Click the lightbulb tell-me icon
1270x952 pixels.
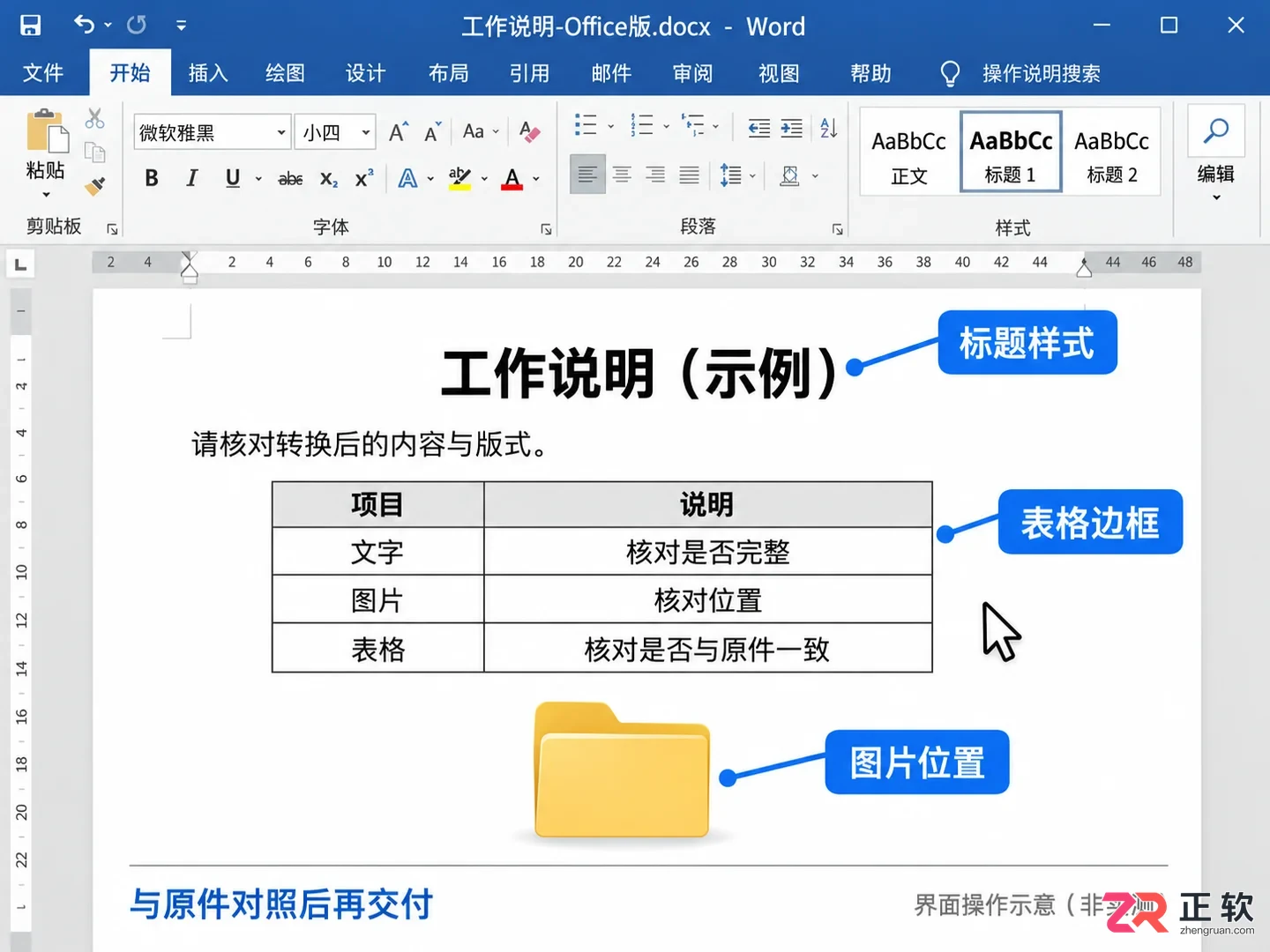tap(950, 73)
